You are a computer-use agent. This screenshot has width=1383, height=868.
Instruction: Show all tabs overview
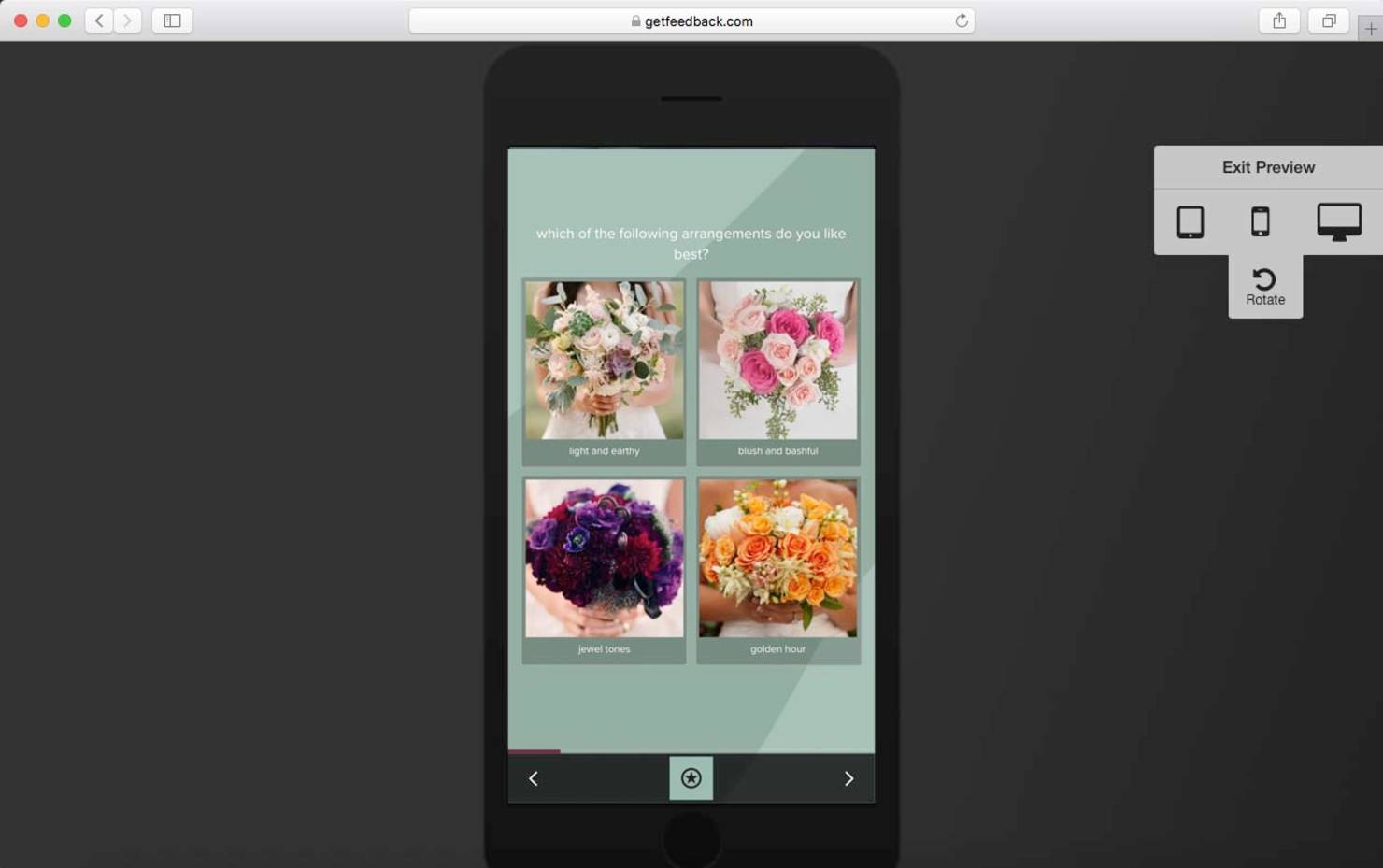[1328, 21]
